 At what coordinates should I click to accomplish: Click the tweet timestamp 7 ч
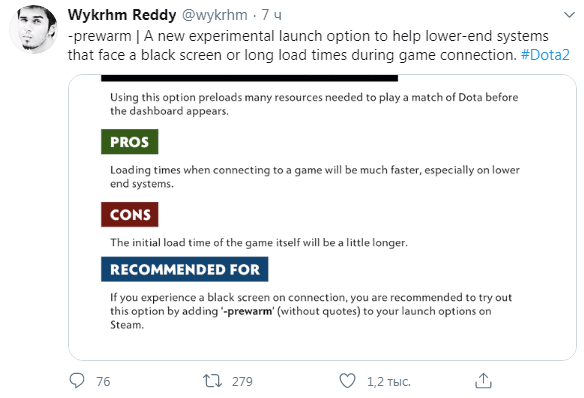(x=271, y=15)
